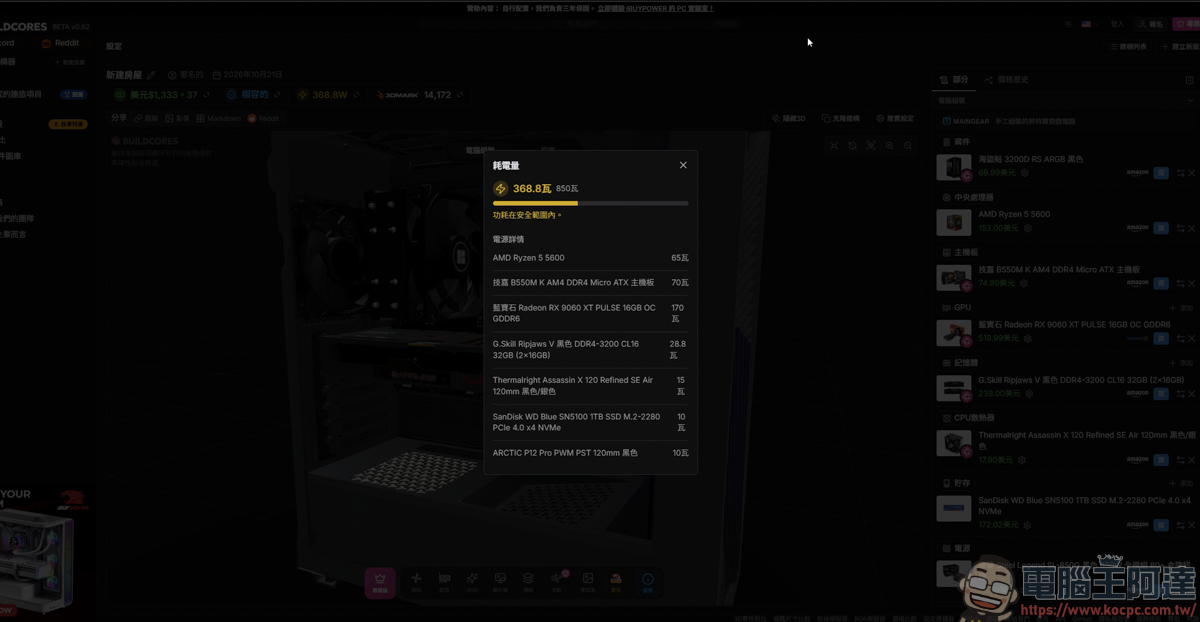Screen dimensions: 1200x622
Task: Click the 報名 sign-up button
Action: coord(1151,23)
